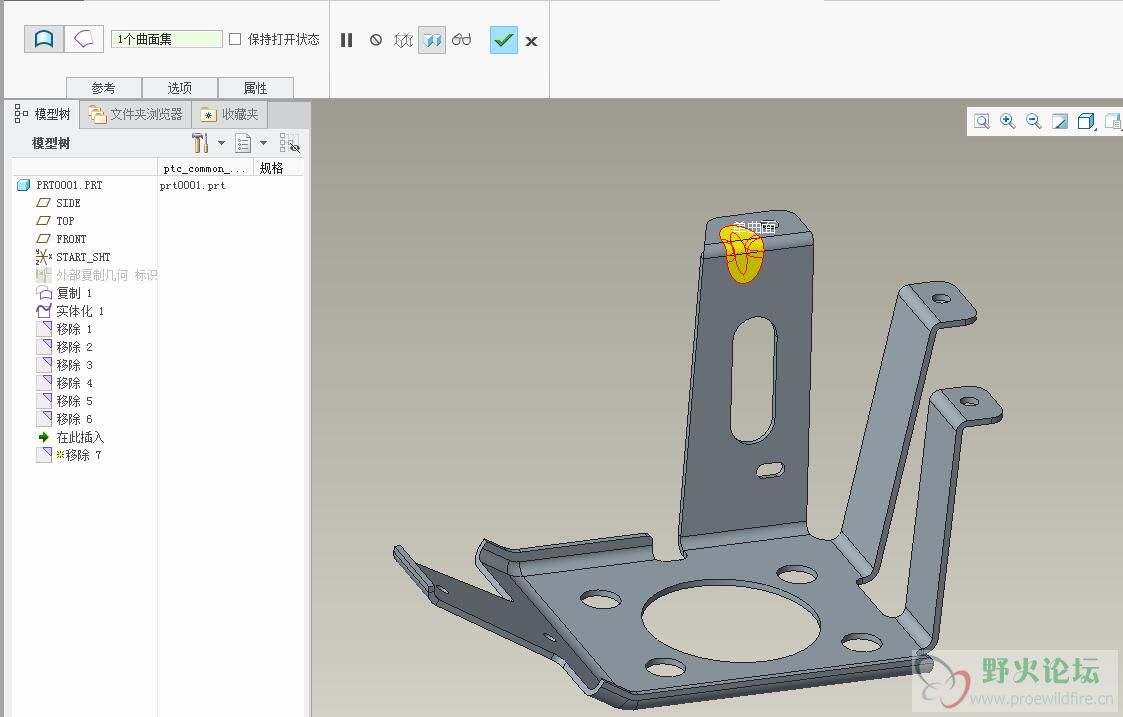Select 移除 6 feature
Viewport: 1123px width, 717px height.
[x=74, y=418]
